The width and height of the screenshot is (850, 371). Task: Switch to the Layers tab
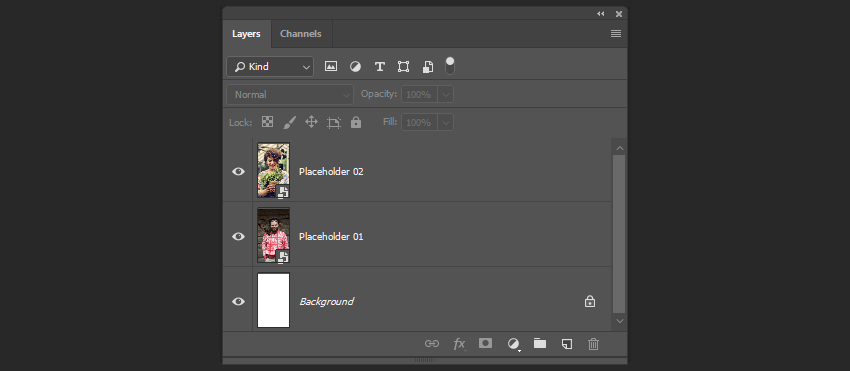click(247, 34)
